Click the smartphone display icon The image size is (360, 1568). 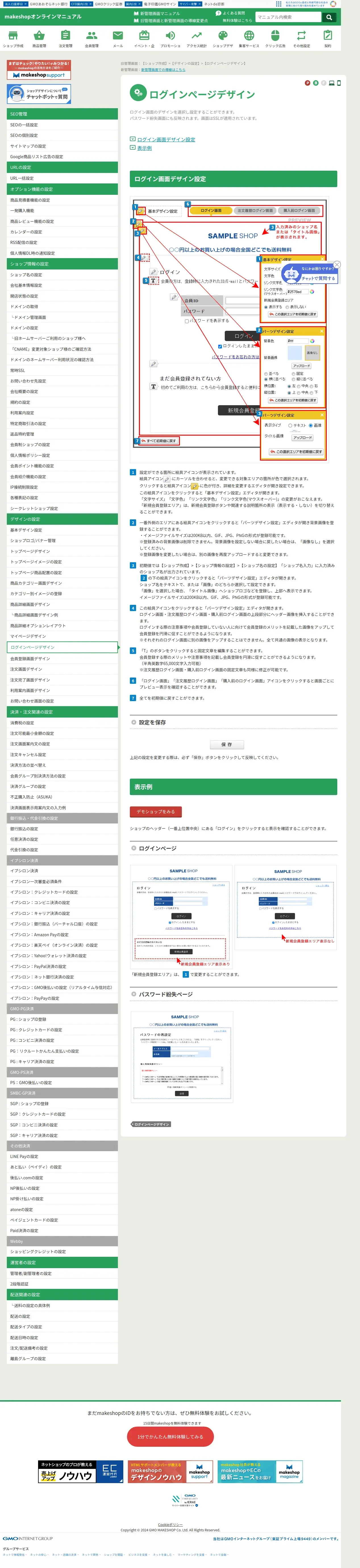tap(339, 83)
